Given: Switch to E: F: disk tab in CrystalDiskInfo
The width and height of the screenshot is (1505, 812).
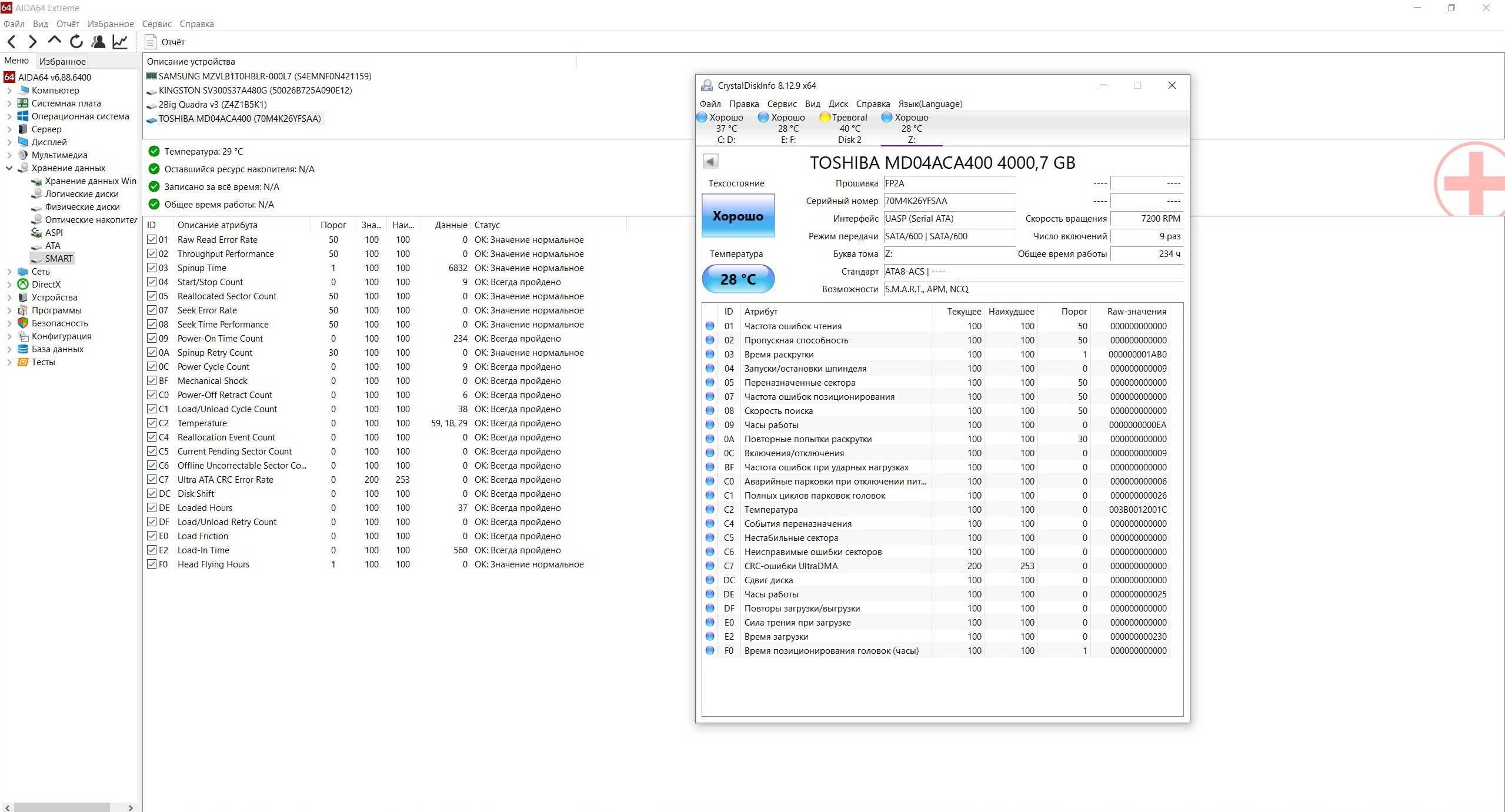Looking at the screenshot, I should click(x=787, y=128).
